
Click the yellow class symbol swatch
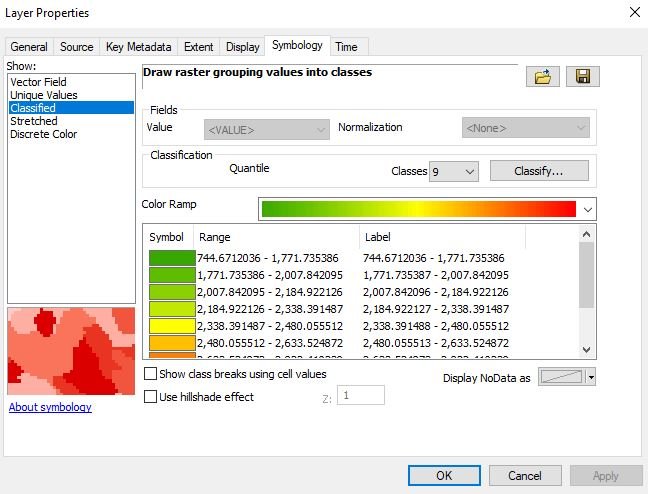[x=171, y=325]
